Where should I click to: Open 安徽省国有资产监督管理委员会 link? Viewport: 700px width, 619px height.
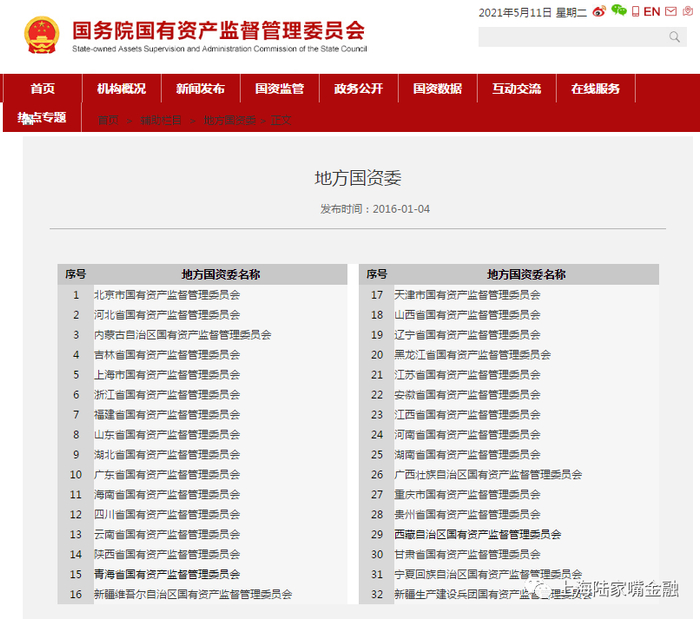pos(467,395)
